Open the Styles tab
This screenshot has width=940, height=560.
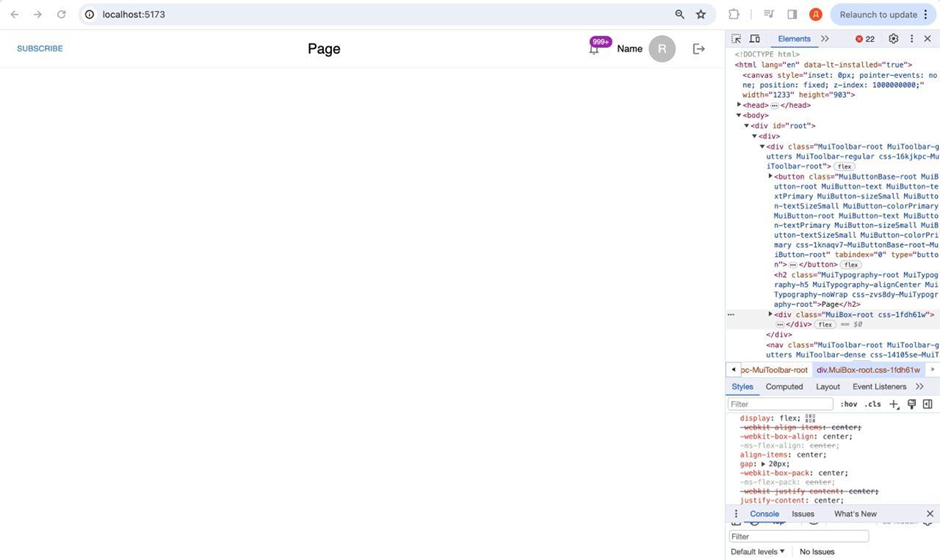click(x=742, y=387)
